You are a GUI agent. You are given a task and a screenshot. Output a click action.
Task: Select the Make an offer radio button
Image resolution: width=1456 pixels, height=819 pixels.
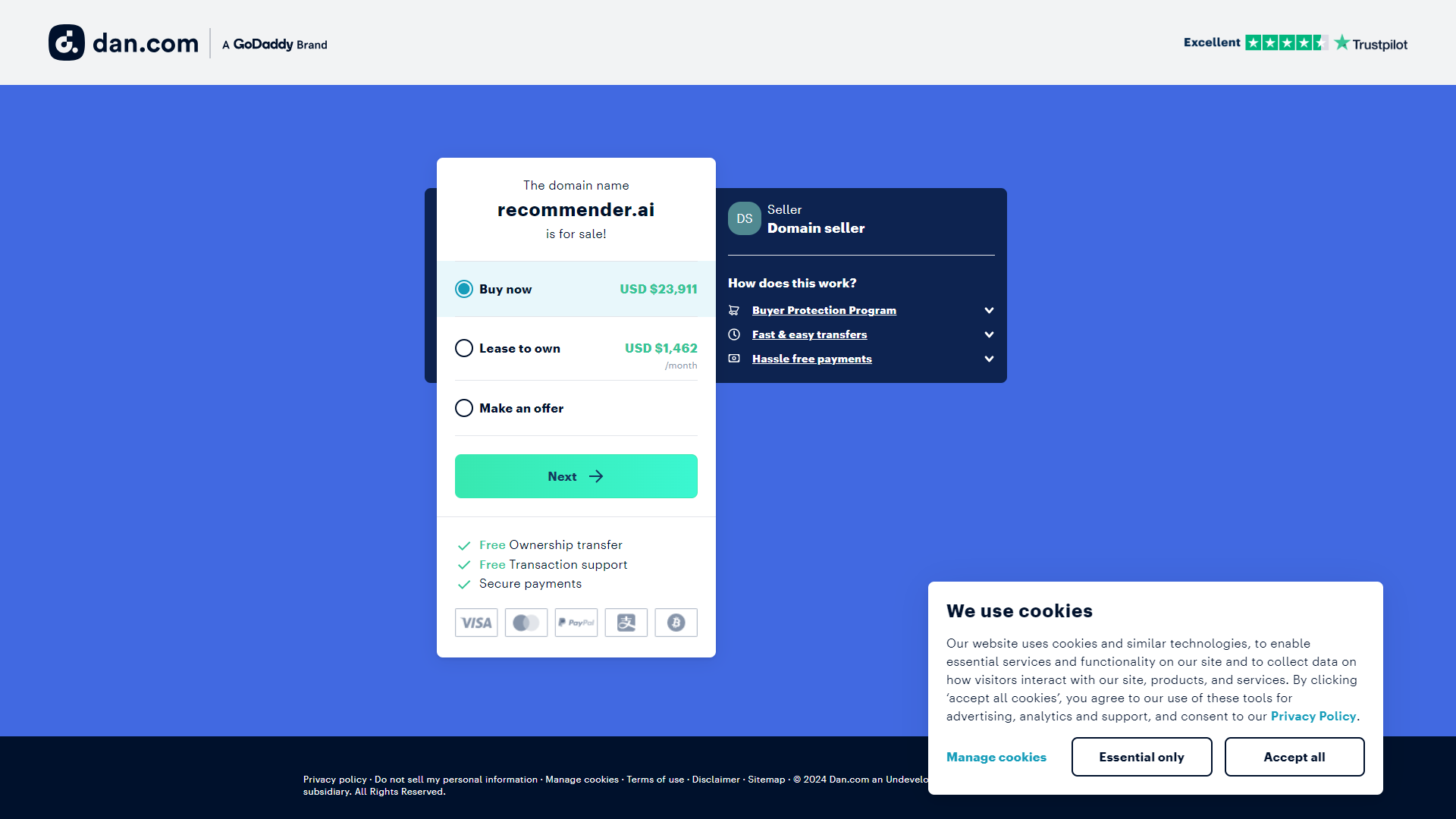coord(464,408)
